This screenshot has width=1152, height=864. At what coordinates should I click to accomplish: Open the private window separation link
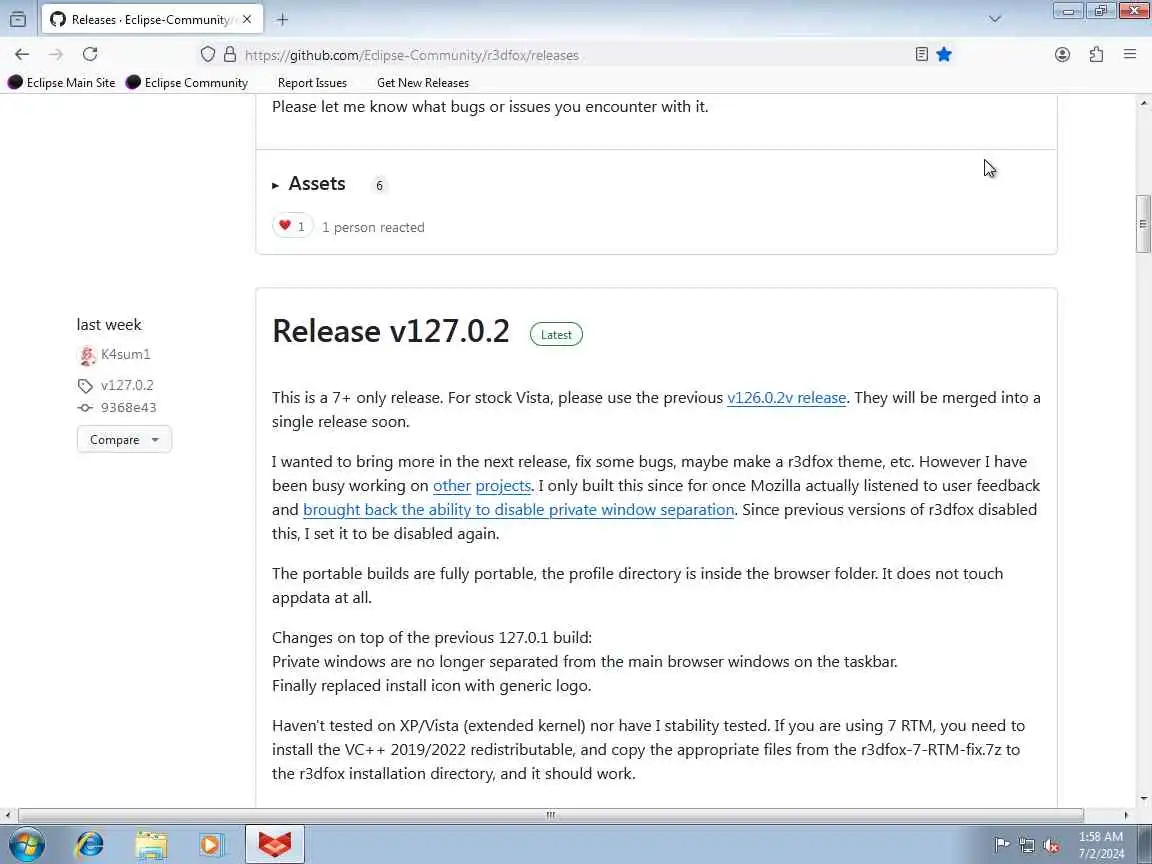[519, 510]
